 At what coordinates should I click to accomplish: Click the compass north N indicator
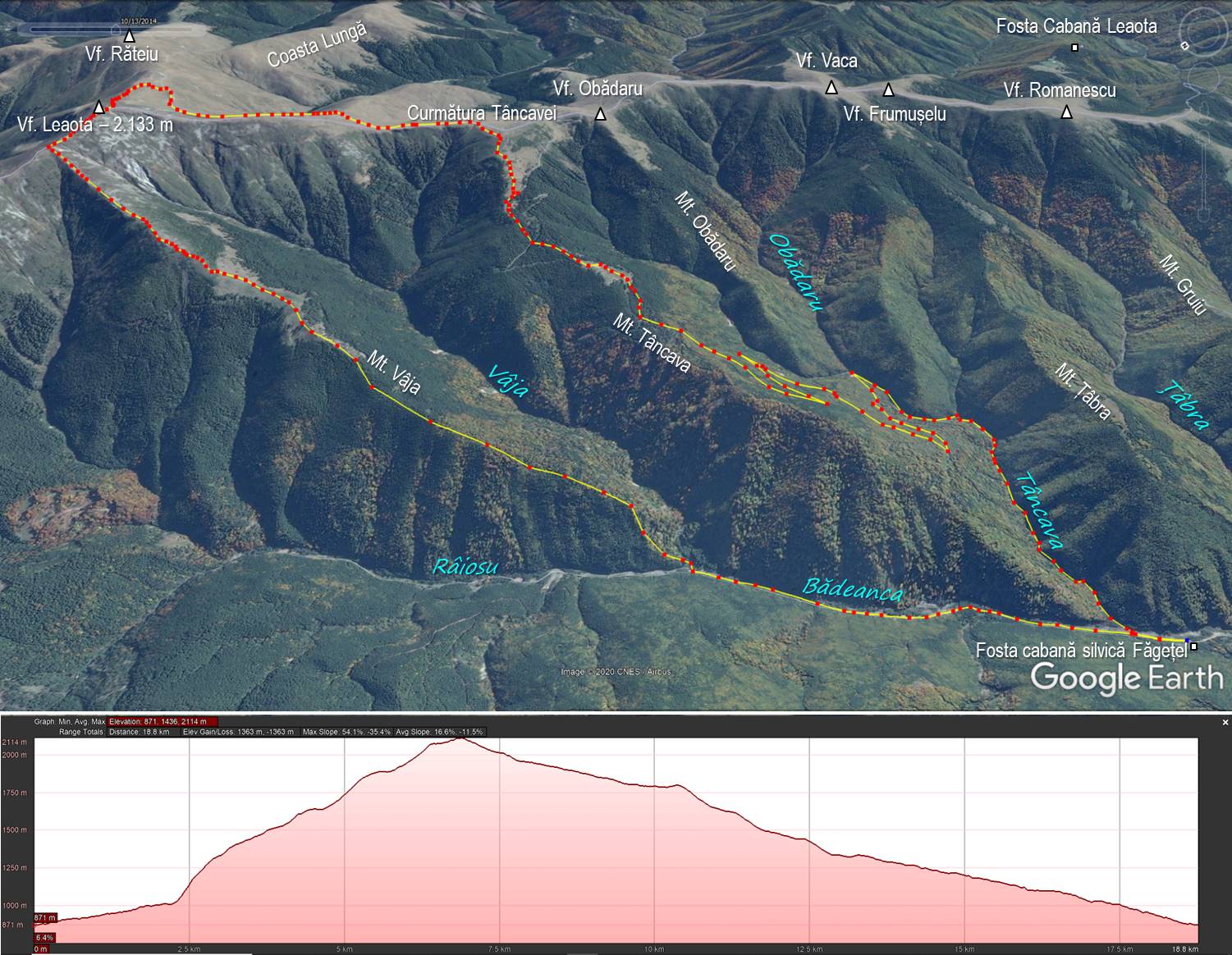1184,47
